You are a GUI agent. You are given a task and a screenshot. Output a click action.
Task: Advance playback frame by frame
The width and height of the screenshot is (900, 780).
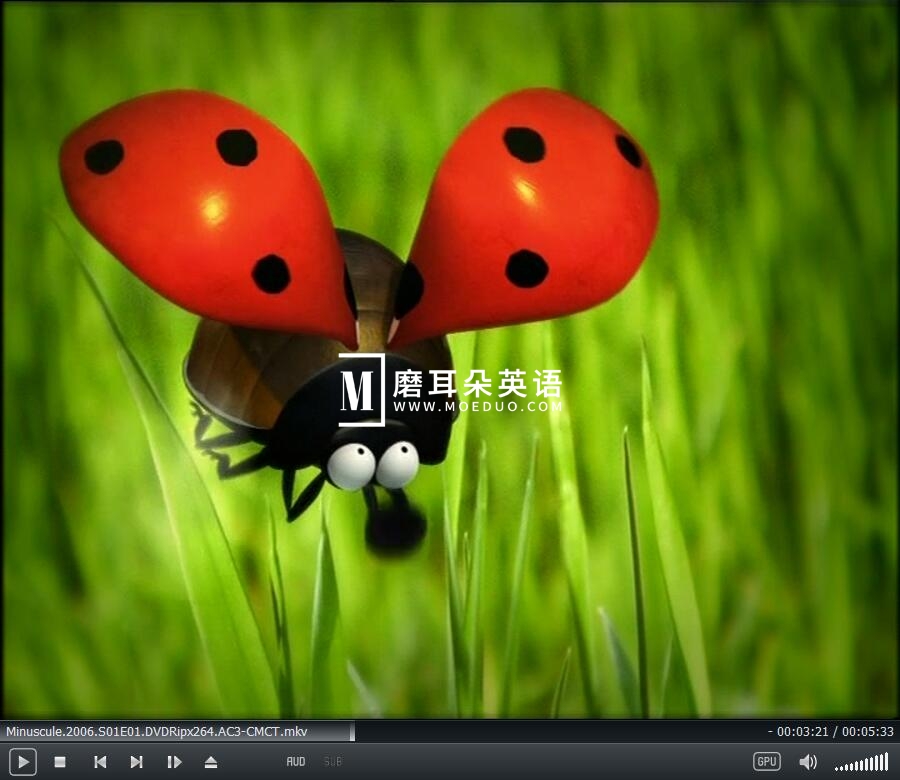click(175, 761)
